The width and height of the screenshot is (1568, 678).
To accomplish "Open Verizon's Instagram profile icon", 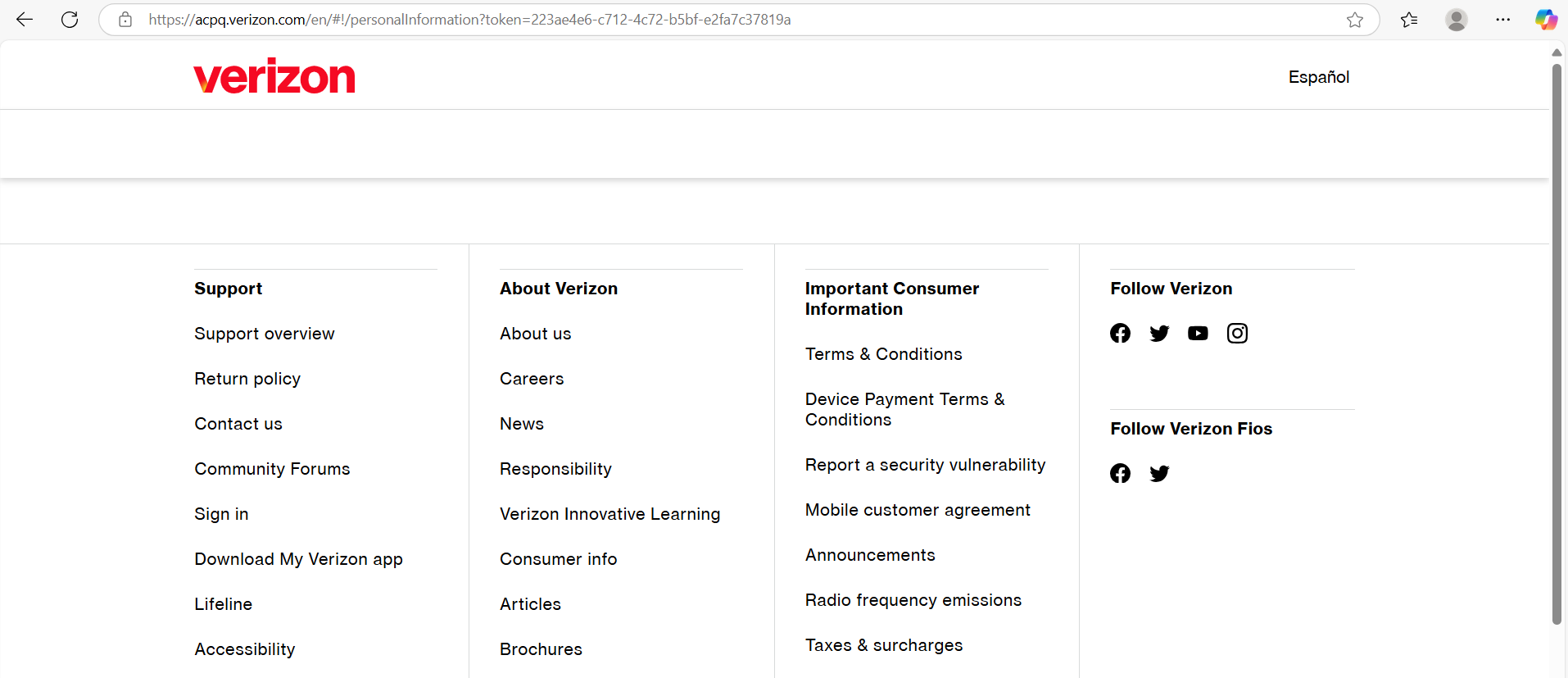I will 1237,333.
